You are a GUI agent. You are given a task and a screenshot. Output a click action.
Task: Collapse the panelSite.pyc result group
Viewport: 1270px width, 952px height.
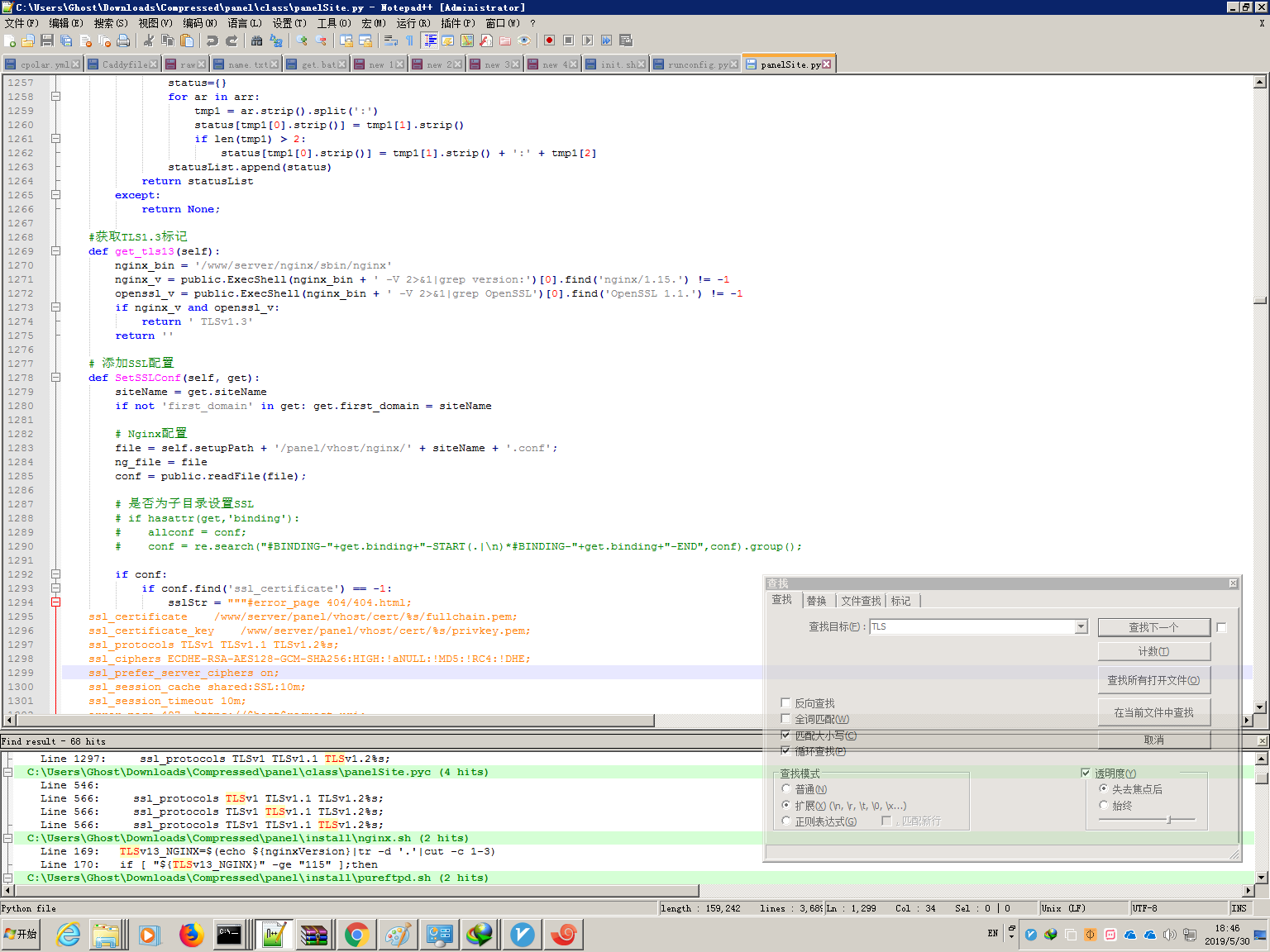pyautogui.click(x=7, y=772)
